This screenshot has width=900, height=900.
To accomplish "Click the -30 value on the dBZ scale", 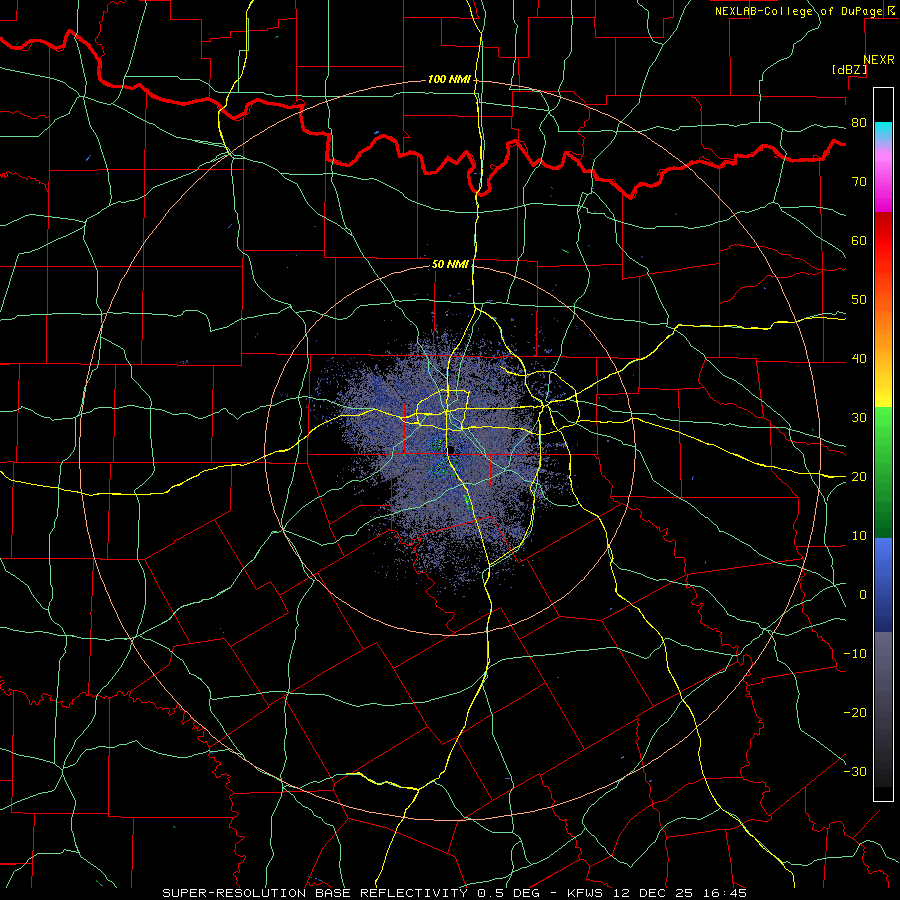I will (855, 772).
